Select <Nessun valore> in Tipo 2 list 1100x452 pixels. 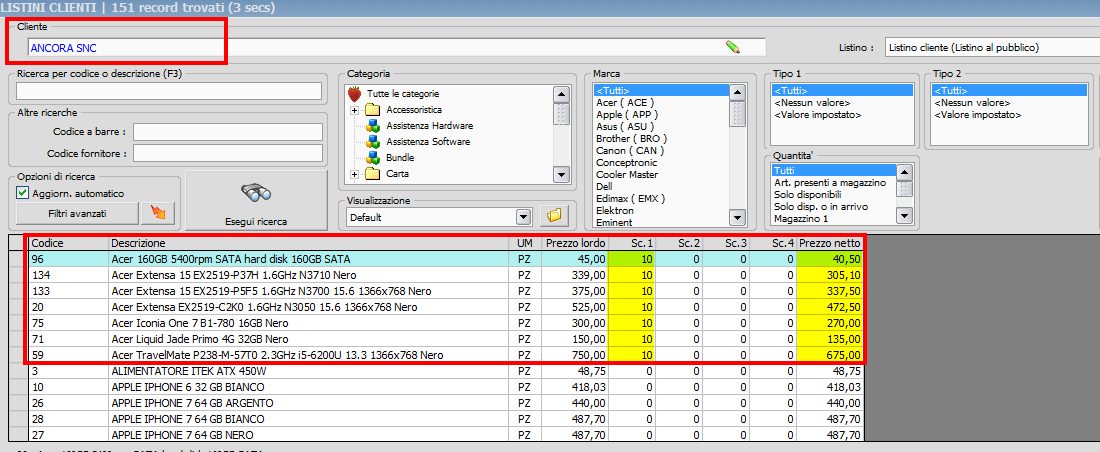[x=972, y=102]
